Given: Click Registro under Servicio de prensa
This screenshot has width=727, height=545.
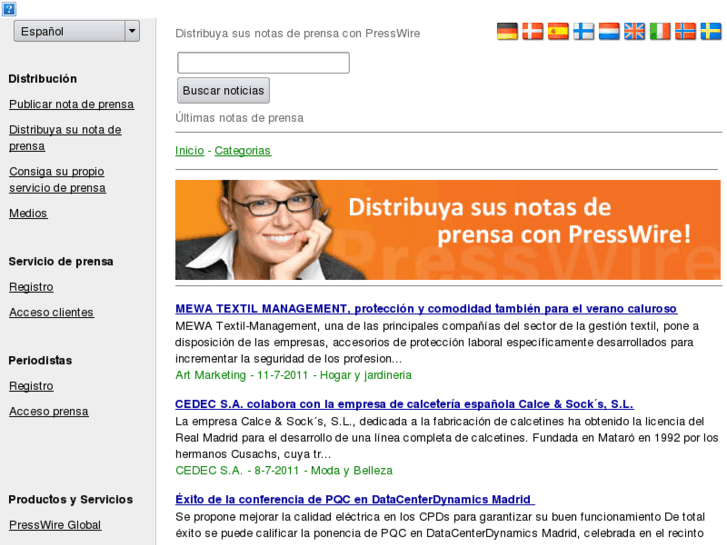Looking at the screenshot, I should click(x=31, y=287).
